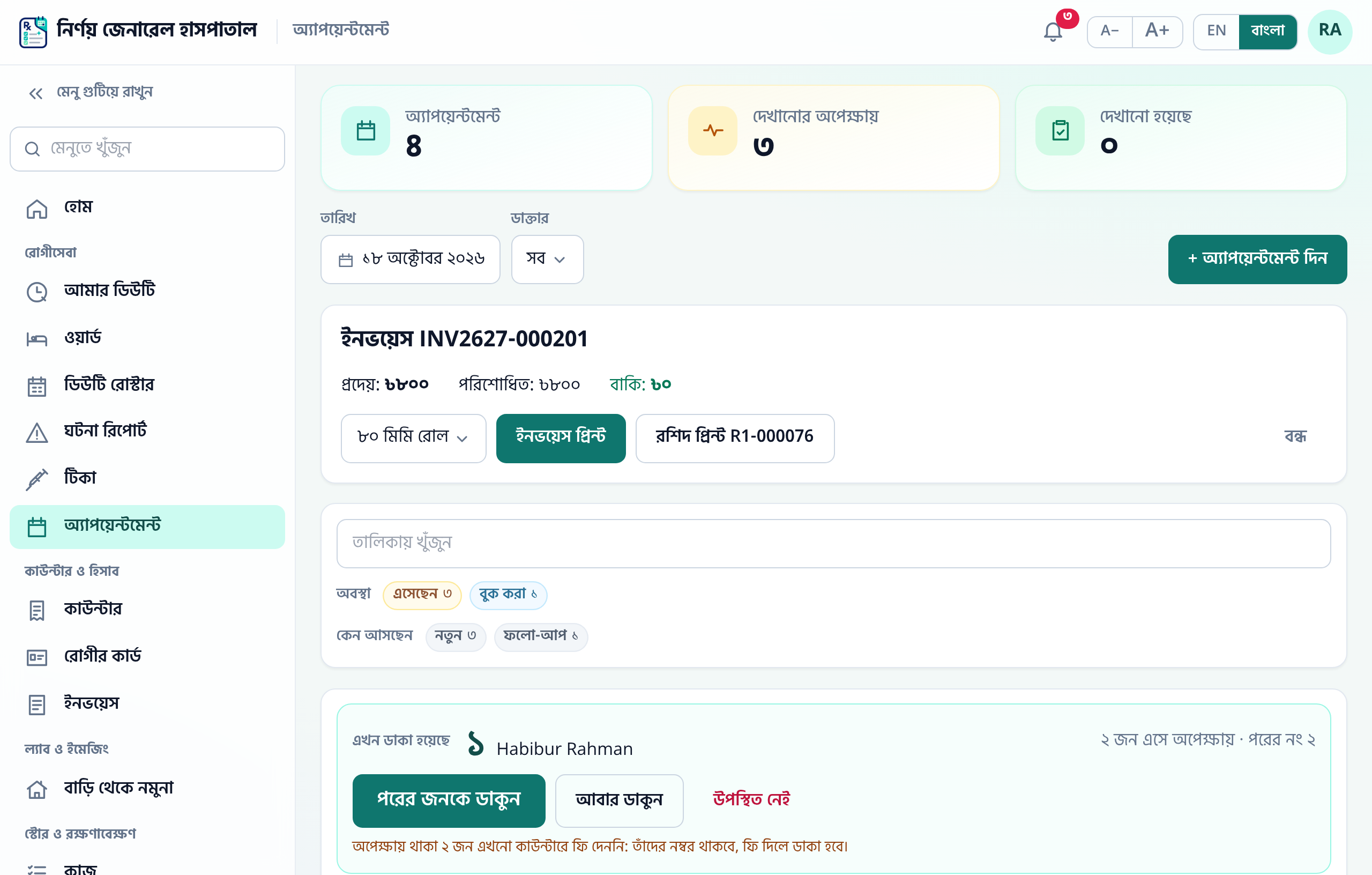This screenshot has height=875, width=1372.
Task: Open the RA user avatar menu
Action: (1330, 31)
